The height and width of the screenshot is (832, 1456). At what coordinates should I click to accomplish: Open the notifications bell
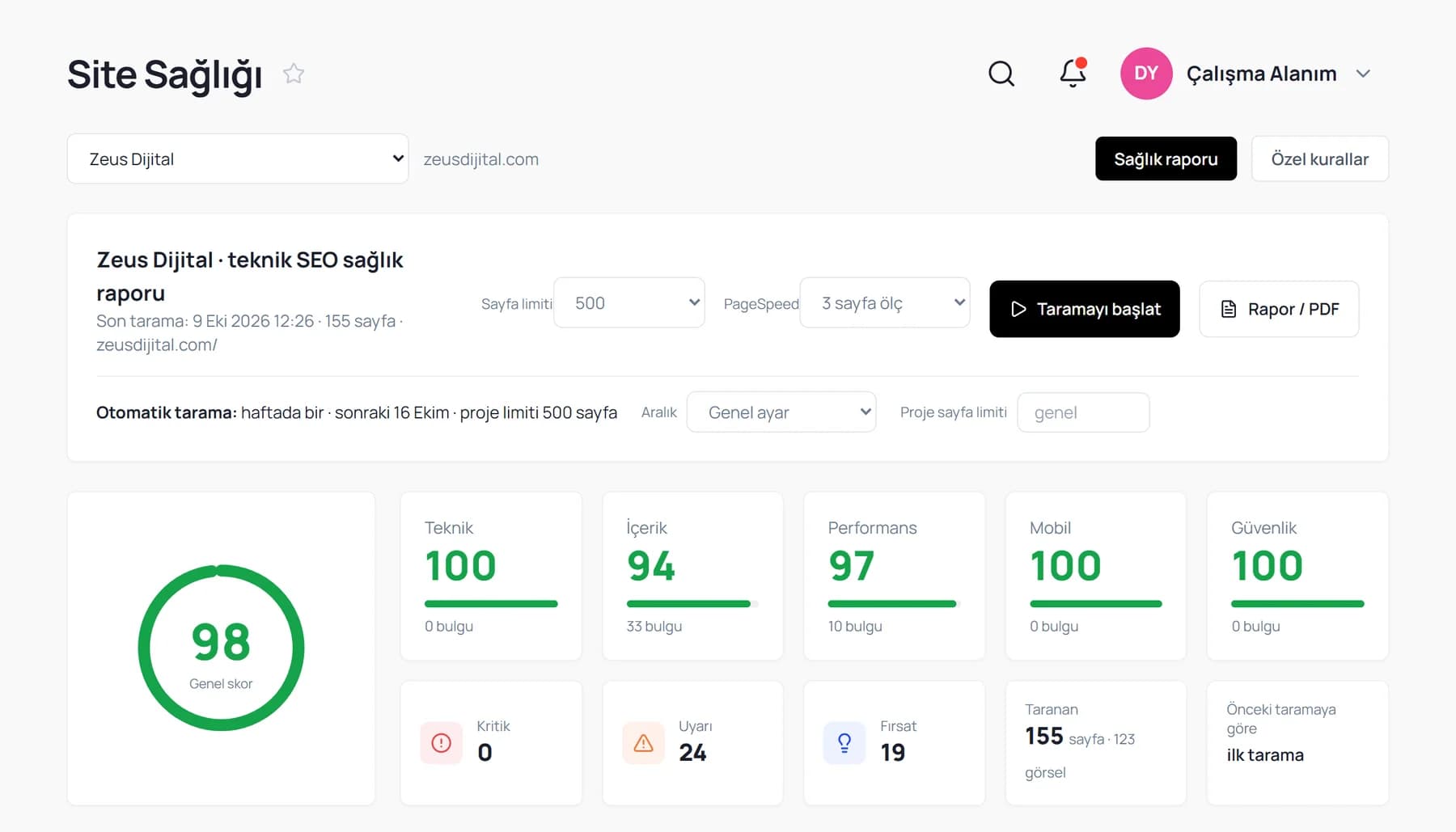(1073, 73)
